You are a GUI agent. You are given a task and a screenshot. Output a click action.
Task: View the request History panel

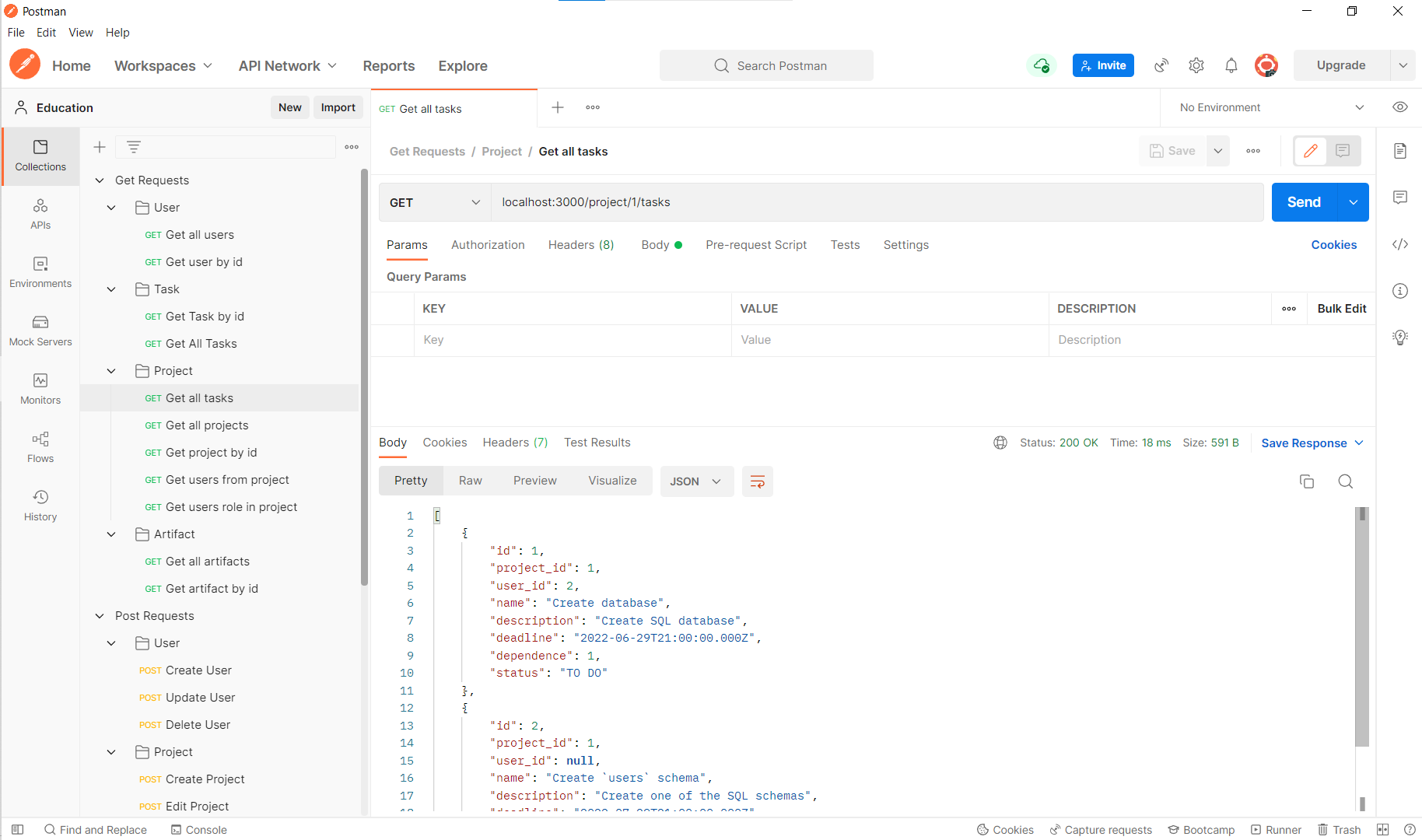click(x=40, y=506)
